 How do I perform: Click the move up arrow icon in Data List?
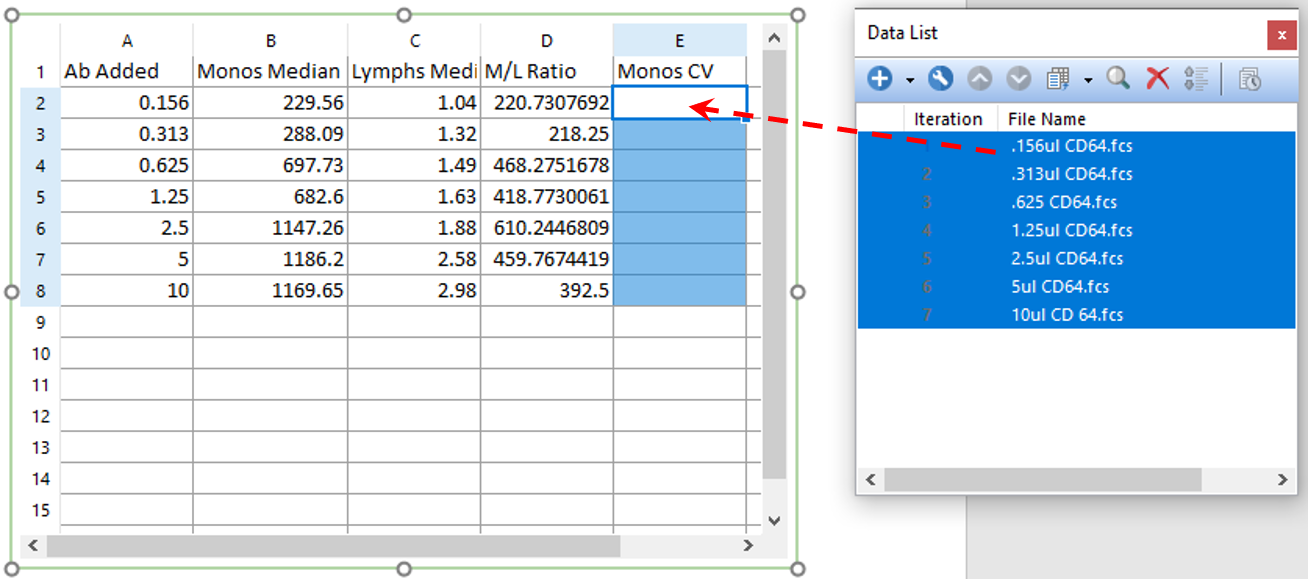980,79
